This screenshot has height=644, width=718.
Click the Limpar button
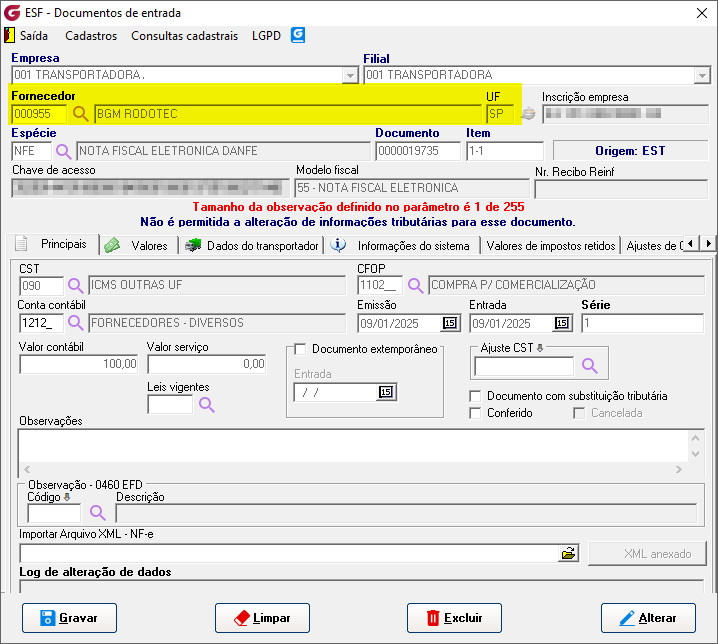(x=262, y=618)
